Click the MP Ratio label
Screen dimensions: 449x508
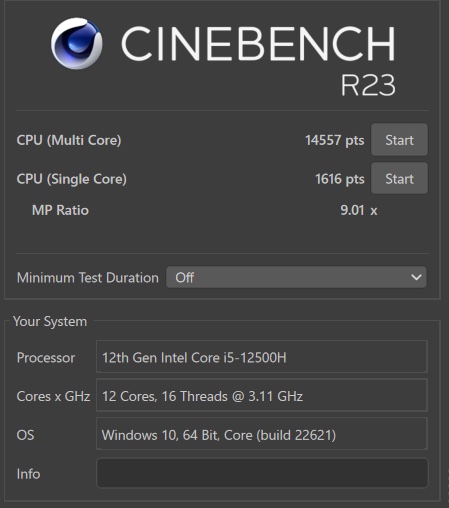click(60, 210)
